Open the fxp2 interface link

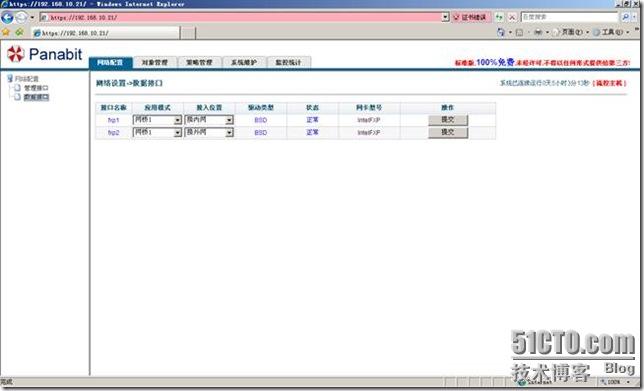click(x=113, y=133)
